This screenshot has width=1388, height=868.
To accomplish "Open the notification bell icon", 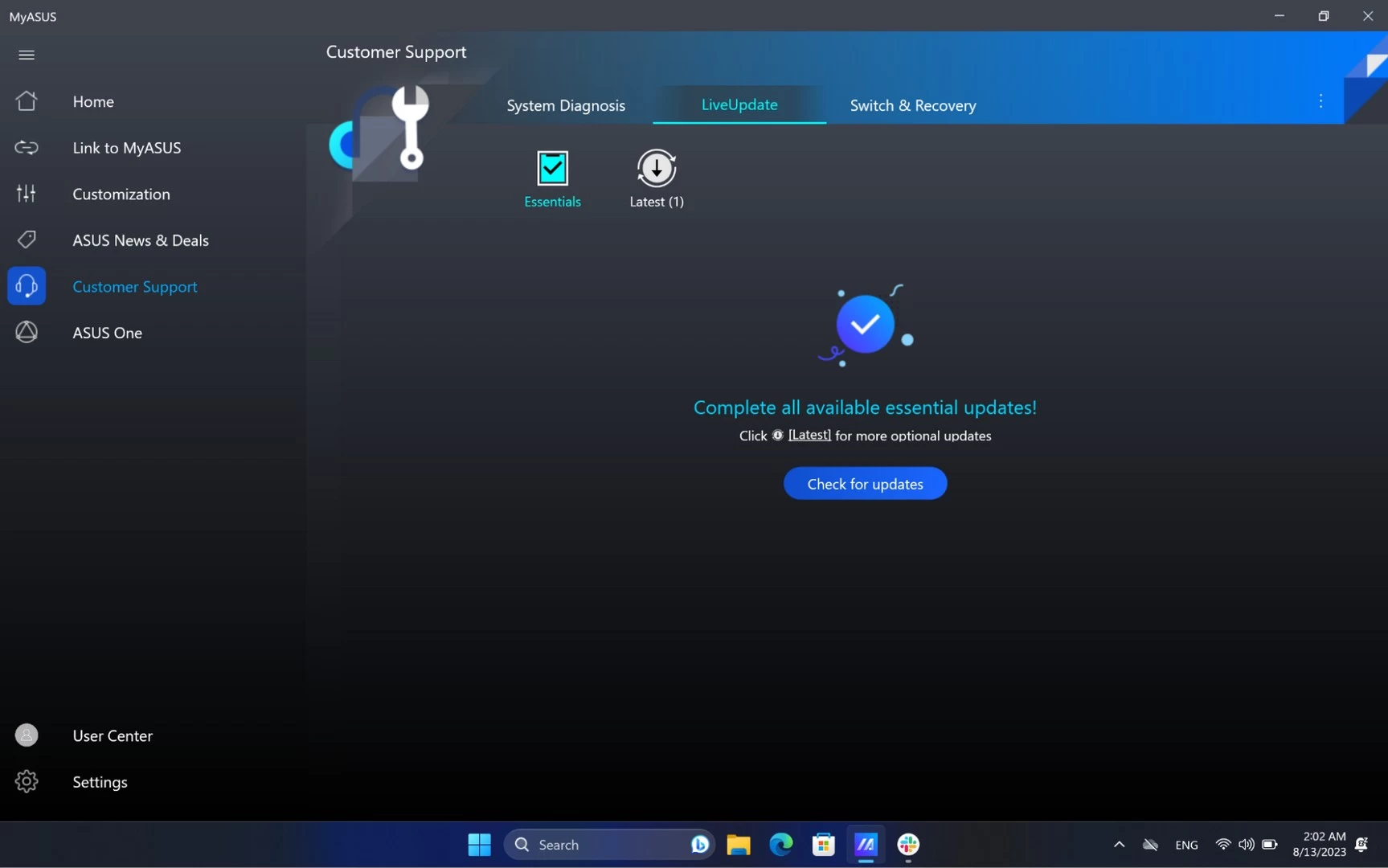I will point(1361,844).
